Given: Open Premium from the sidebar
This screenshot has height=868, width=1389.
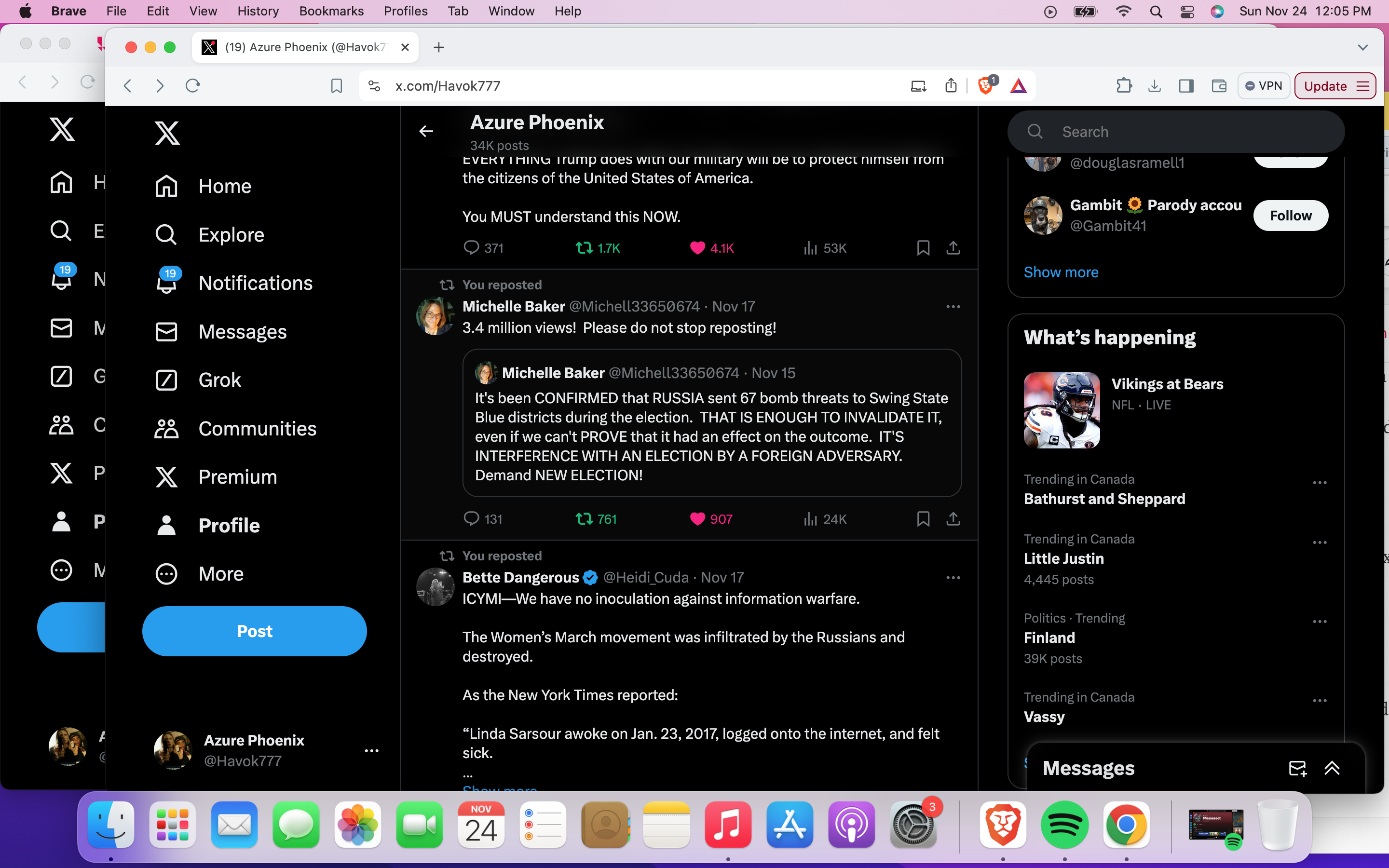Looking at the screenshot, I should 216,476.
